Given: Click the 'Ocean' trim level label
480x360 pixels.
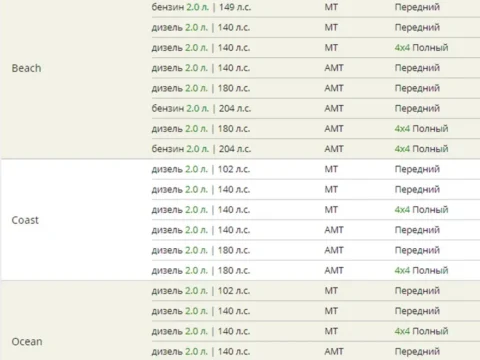Looking at the screenshot, I should click(x=27, y=342).
